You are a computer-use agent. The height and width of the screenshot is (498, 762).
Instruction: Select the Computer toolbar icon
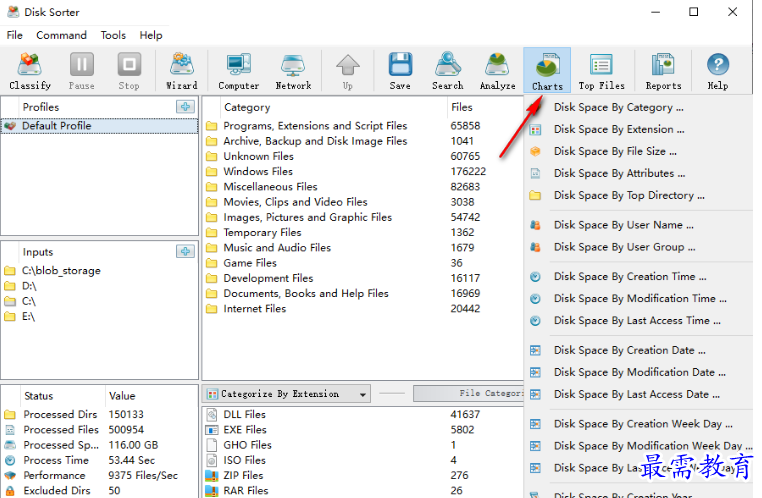(239, 70)
